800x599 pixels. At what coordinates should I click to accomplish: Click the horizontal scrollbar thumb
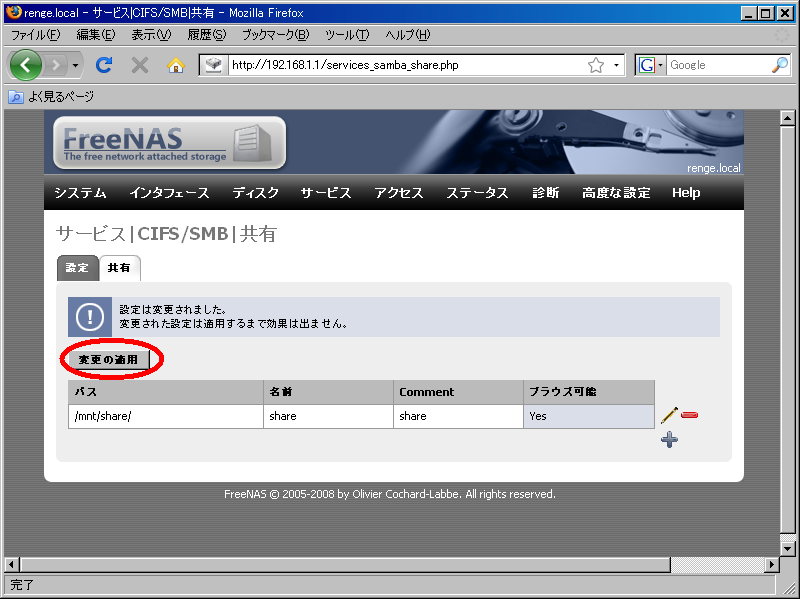pos(345,564)
